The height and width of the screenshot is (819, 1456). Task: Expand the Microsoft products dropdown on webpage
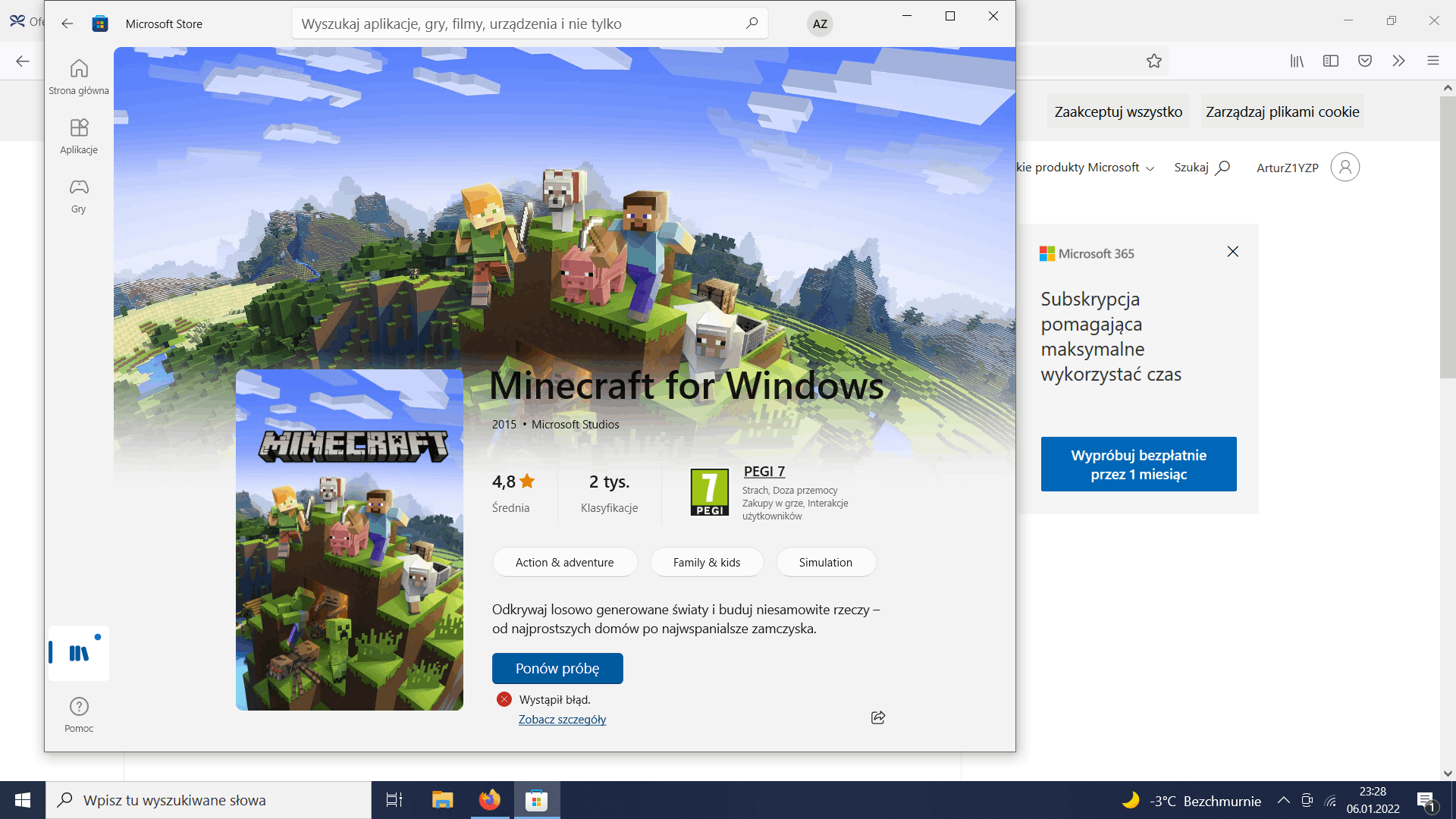1086,168
